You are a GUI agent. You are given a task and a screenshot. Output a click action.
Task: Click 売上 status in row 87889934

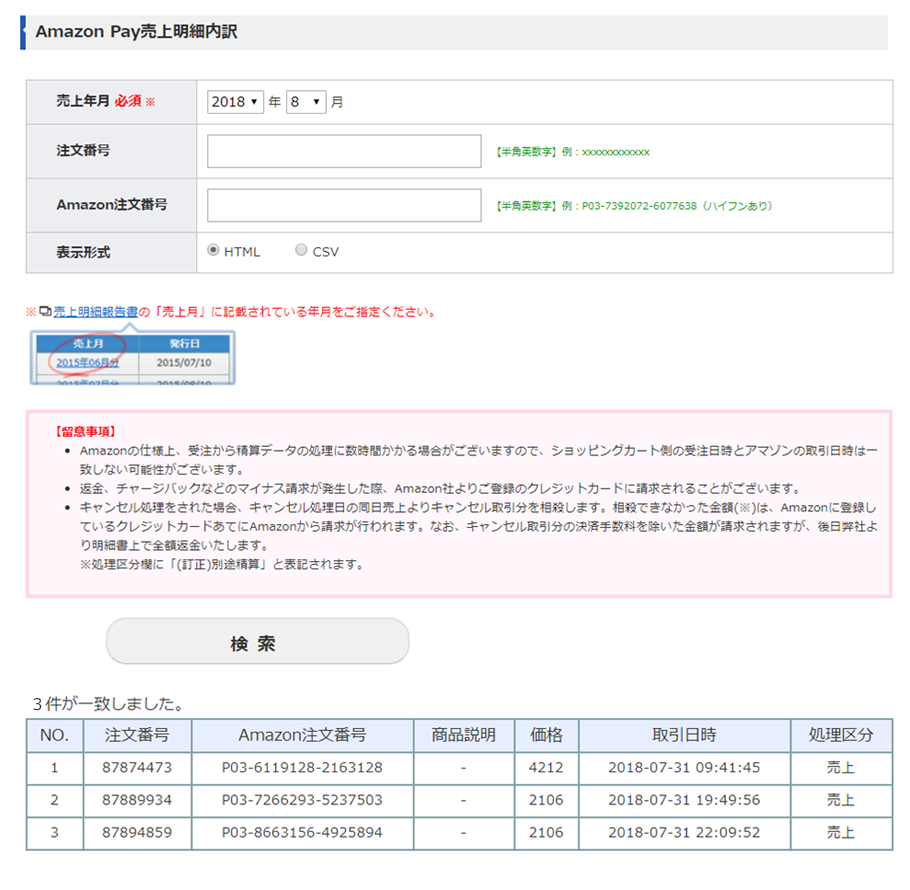pos(841,801)
